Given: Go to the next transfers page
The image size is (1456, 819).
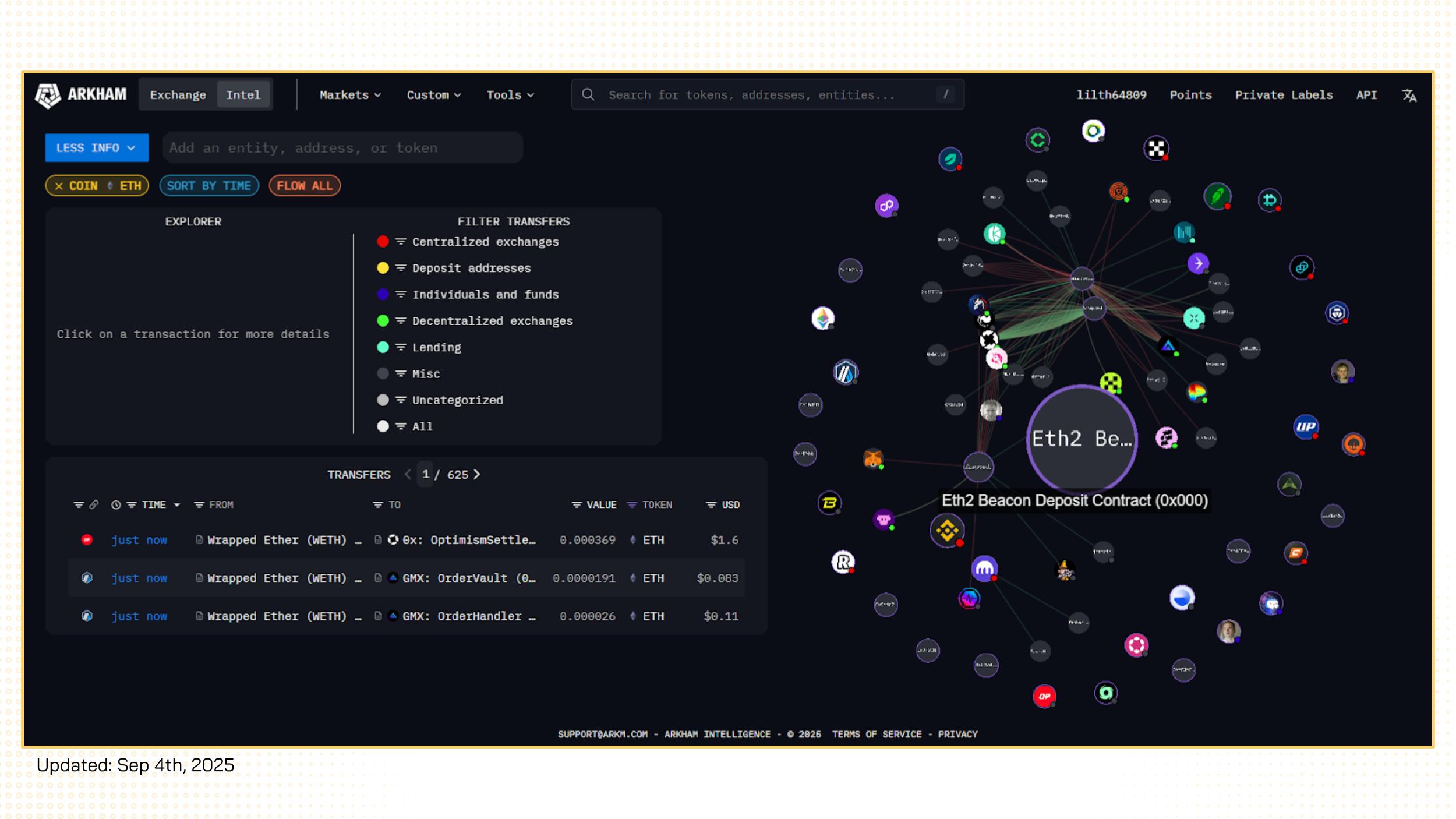Looking at the screenshot, I should [x=477, y=475].
